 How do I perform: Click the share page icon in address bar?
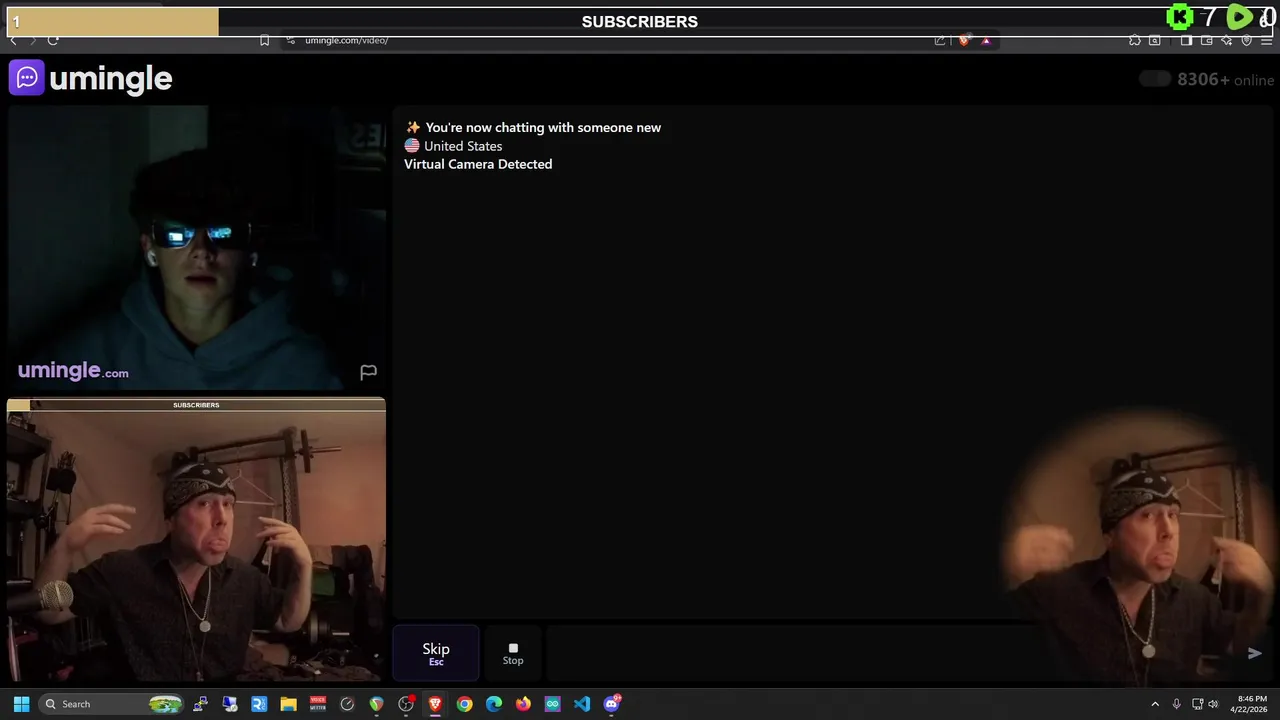[x=940, y=40]
